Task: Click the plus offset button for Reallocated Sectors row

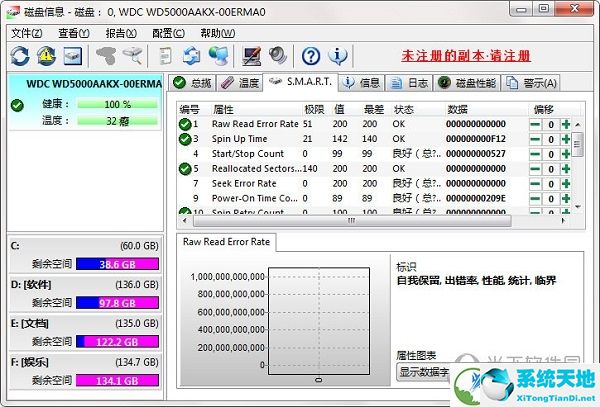Action: pyautogui.click(x=566, y=169)
